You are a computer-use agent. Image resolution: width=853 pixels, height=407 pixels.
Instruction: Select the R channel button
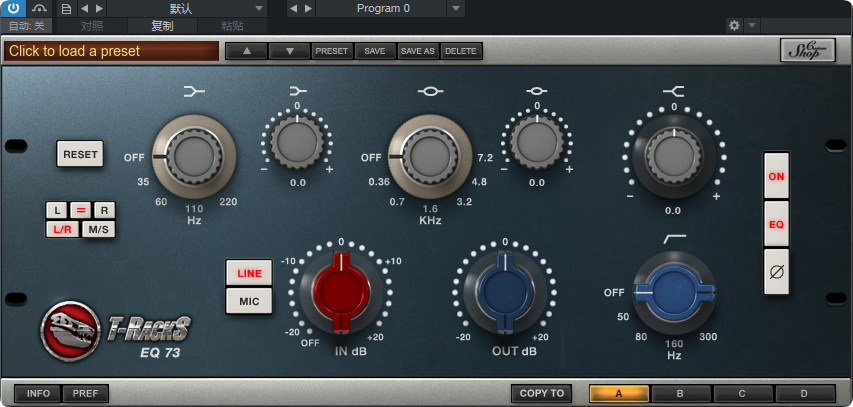pyautogui.click(x=104, y=211)
